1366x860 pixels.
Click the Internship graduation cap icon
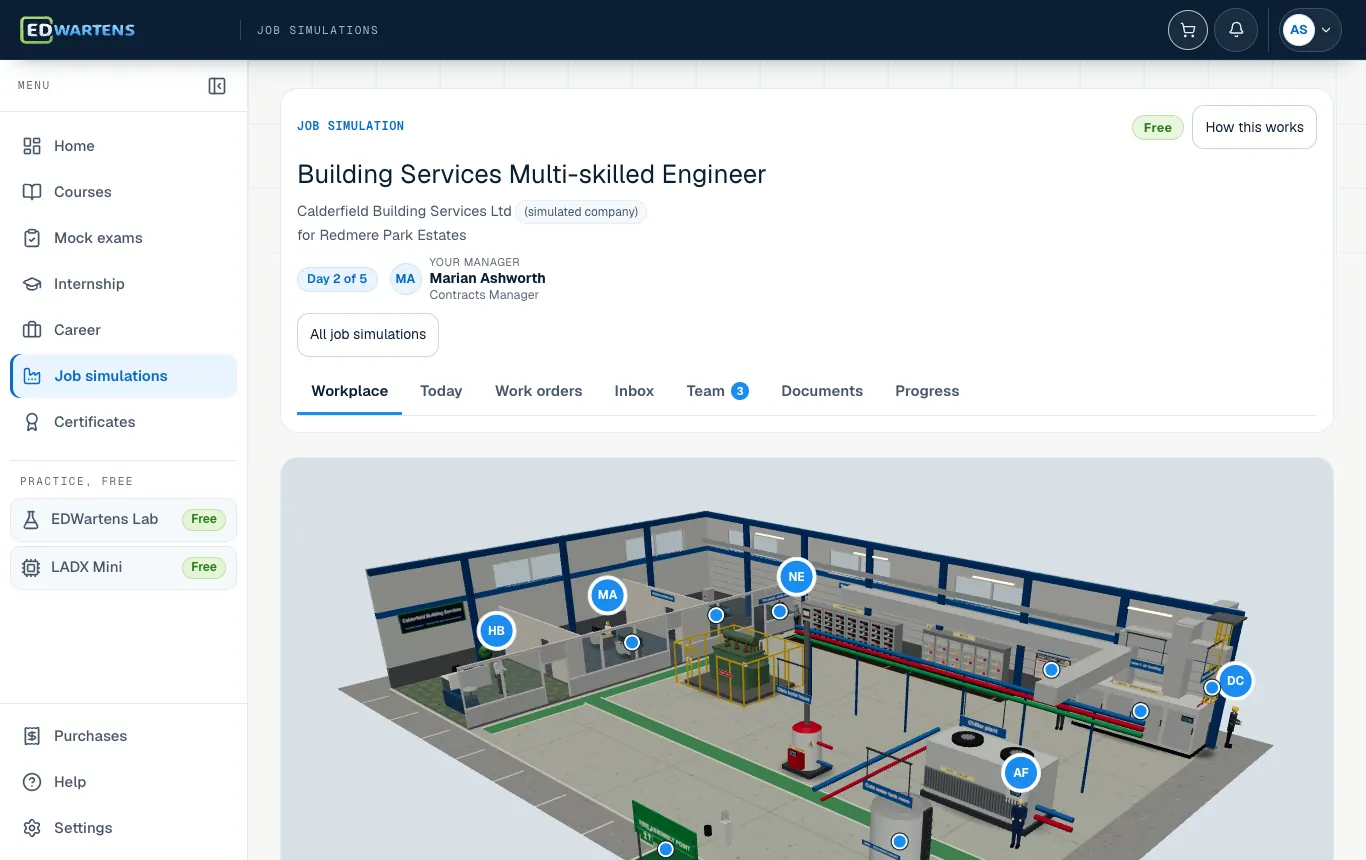[x=32, y=284]
